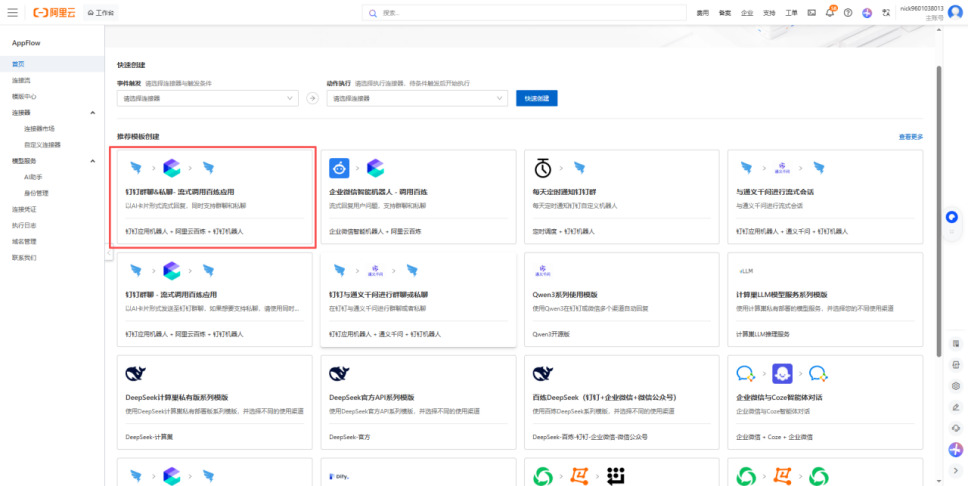Open the 工单 top menu

[x=791, y=12]
